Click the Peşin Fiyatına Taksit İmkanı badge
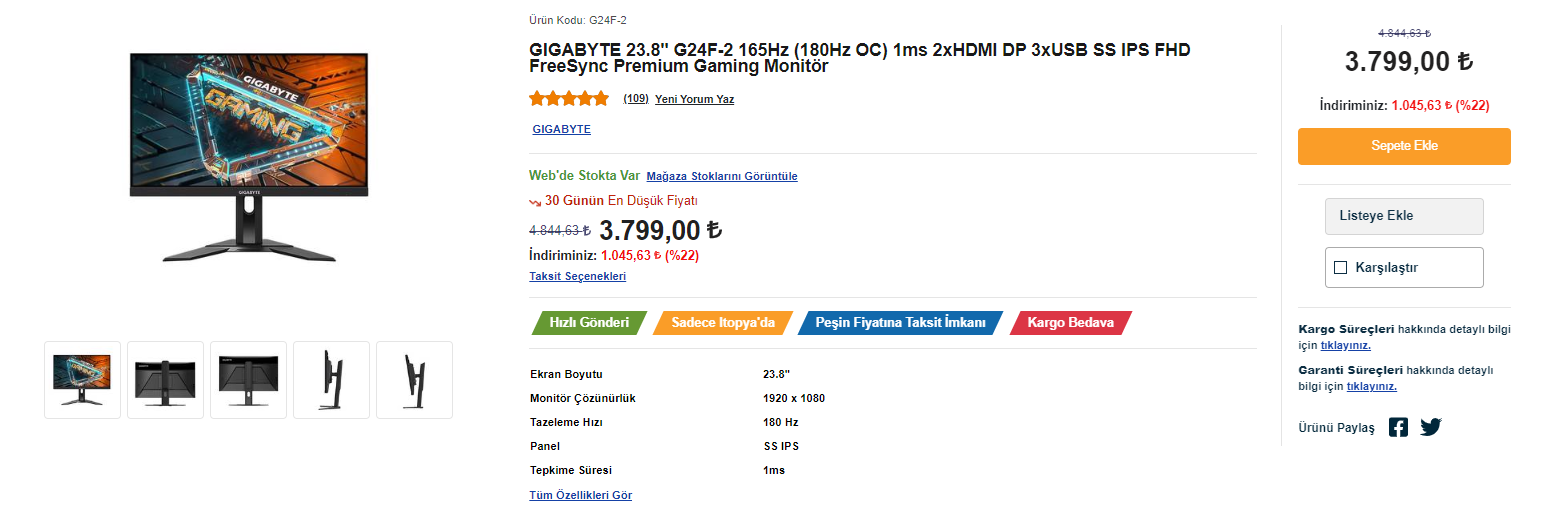1554x522 pixels. [x=900, y=323]
